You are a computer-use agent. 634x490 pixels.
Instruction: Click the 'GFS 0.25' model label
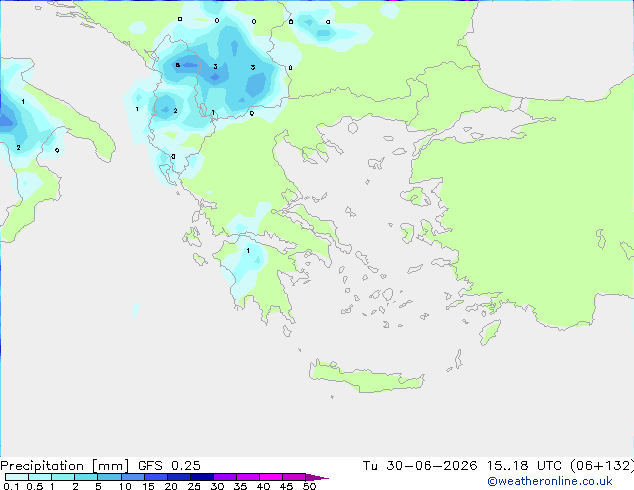tap(169, 466)
